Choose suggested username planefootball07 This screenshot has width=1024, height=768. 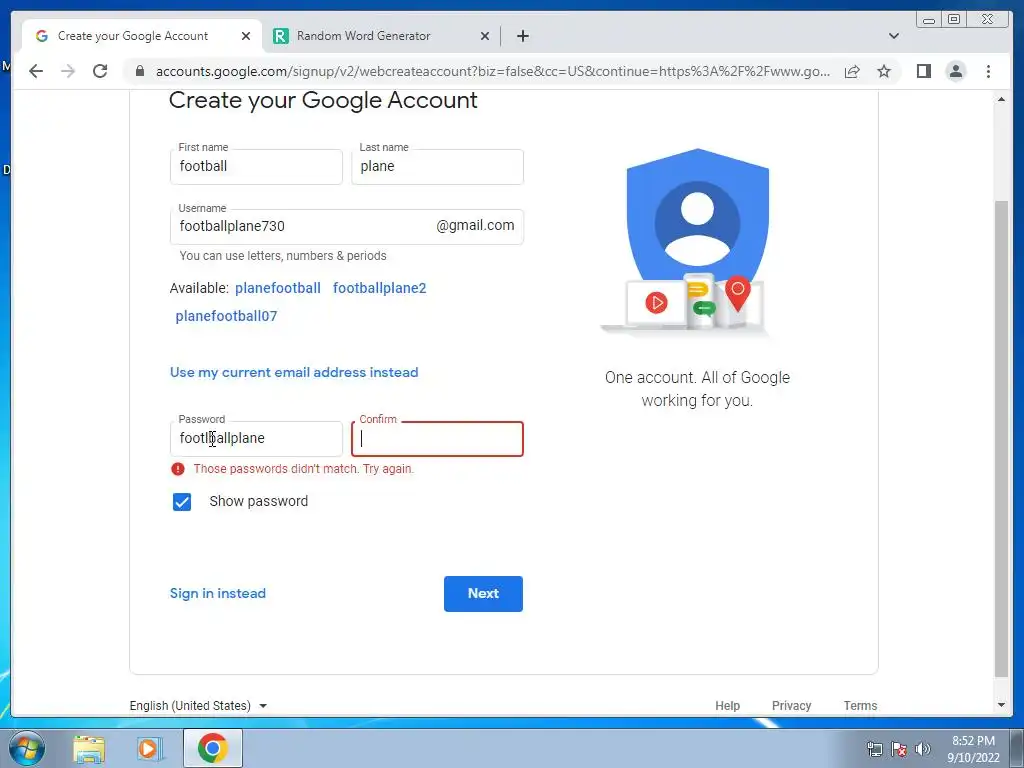pyautogui.click(x=226, y=316)
